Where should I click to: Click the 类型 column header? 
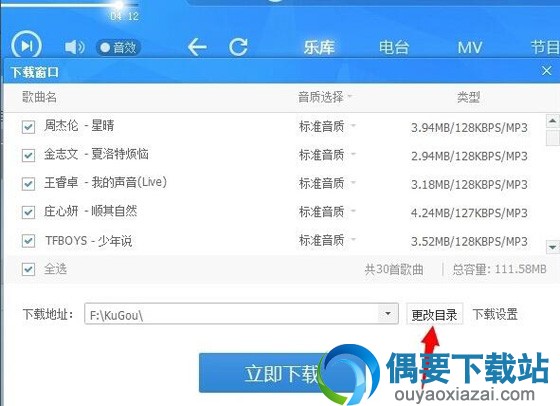tap(469, 97)
